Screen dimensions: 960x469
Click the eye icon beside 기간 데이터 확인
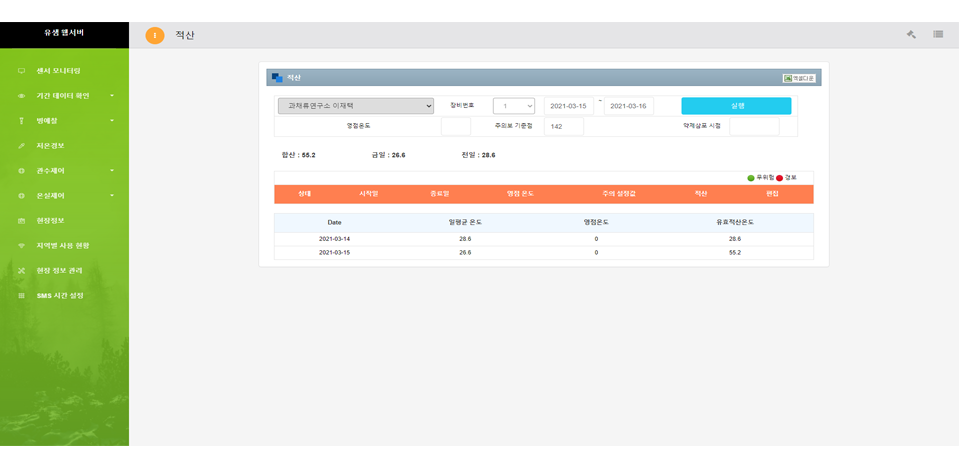[21, 96]
